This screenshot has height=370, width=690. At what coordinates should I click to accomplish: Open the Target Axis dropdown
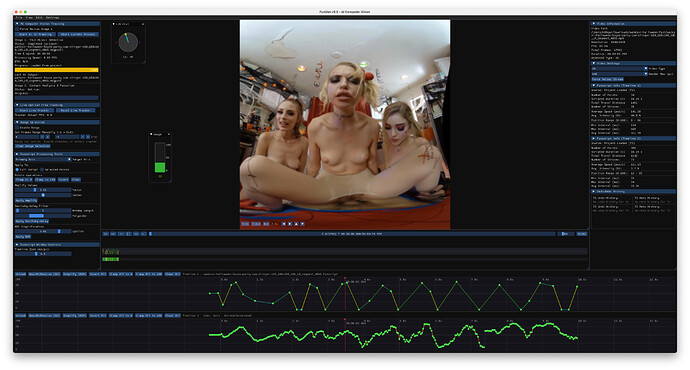point(43,159)
